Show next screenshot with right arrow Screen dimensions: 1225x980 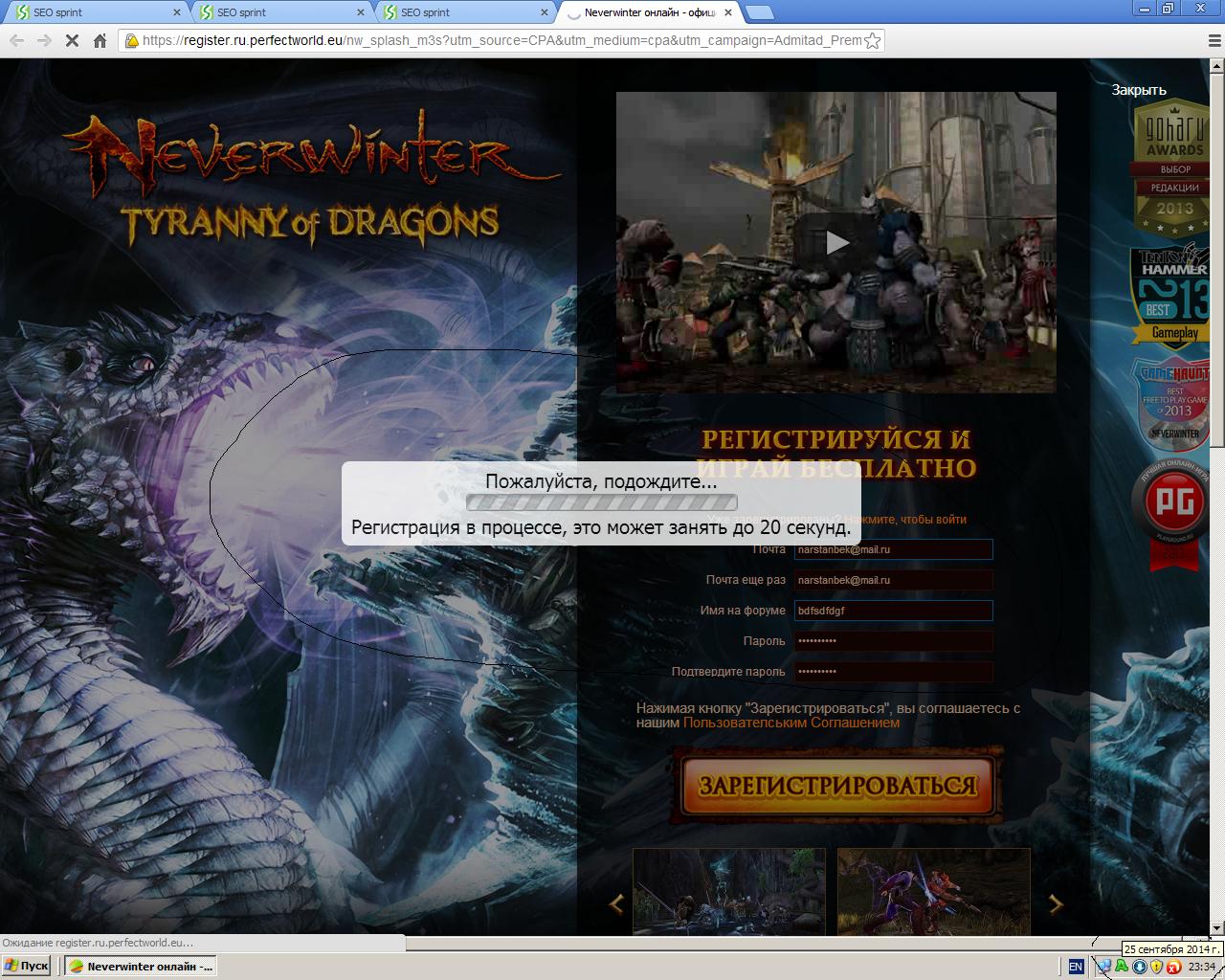1056,902
